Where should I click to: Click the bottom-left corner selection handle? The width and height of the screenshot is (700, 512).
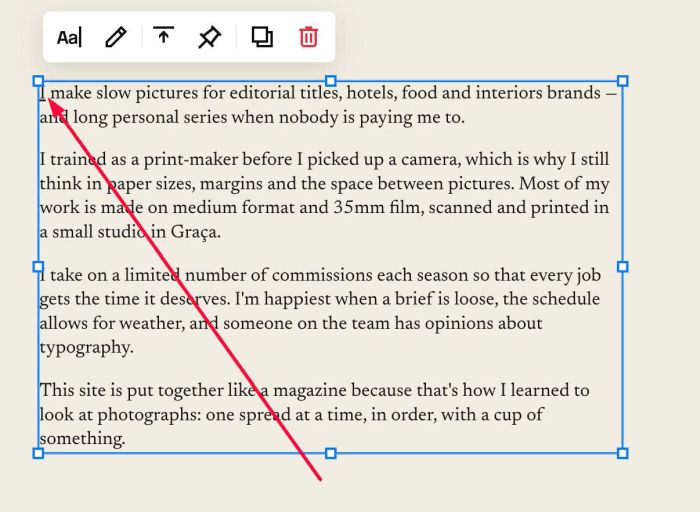[38, 454]
